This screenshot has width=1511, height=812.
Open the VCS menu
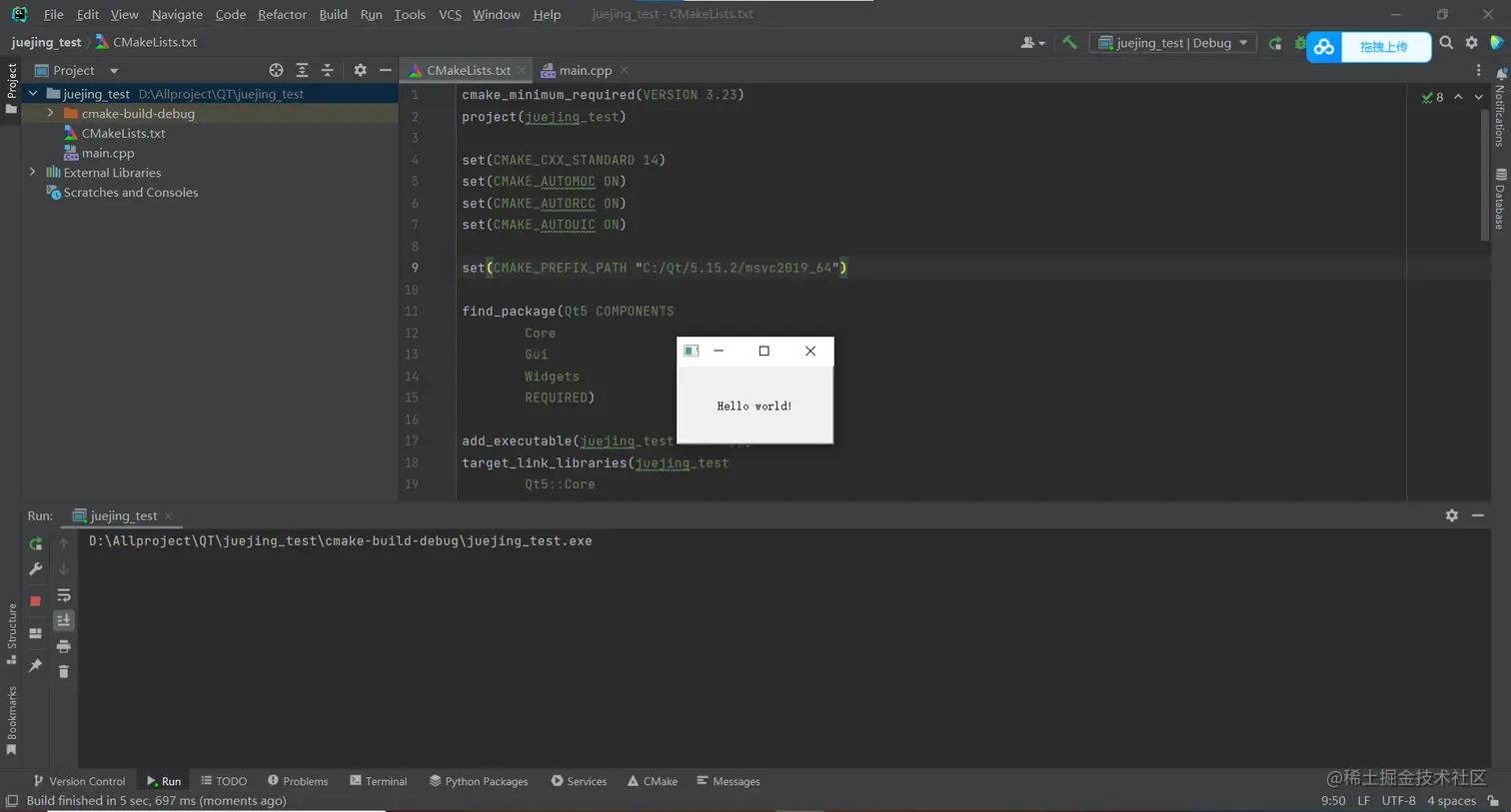point(450,14)
